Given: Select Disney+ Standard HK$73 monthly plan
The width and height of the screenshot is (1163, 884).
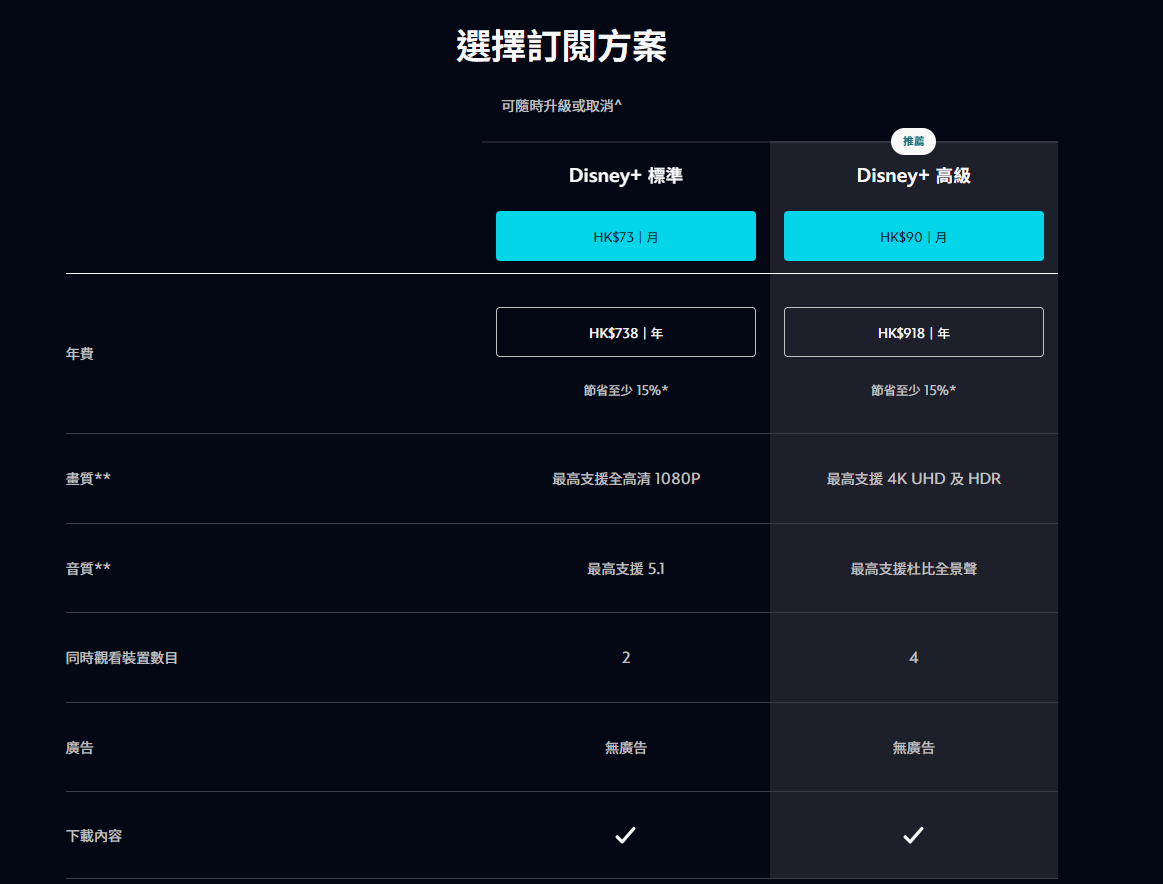Looking at the screenshot, I should pyautogui.click(x=625, y=237).
